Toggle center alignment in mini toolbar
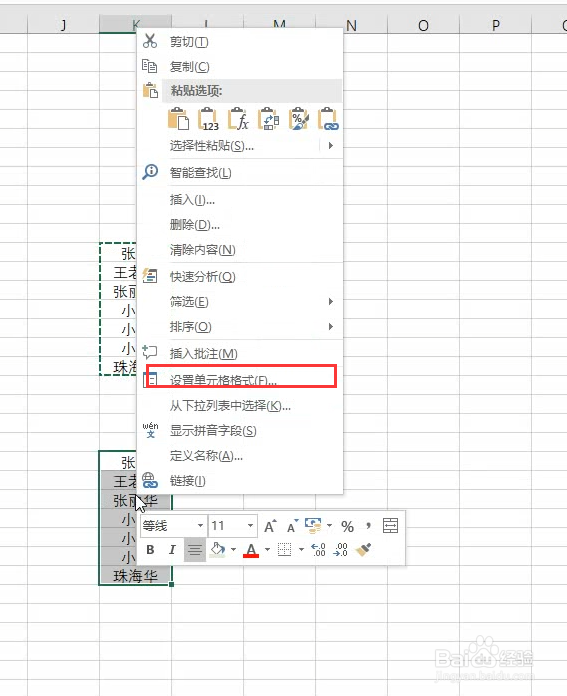The image size is (567, 696). pyautogui.click(x=194, y=550)
